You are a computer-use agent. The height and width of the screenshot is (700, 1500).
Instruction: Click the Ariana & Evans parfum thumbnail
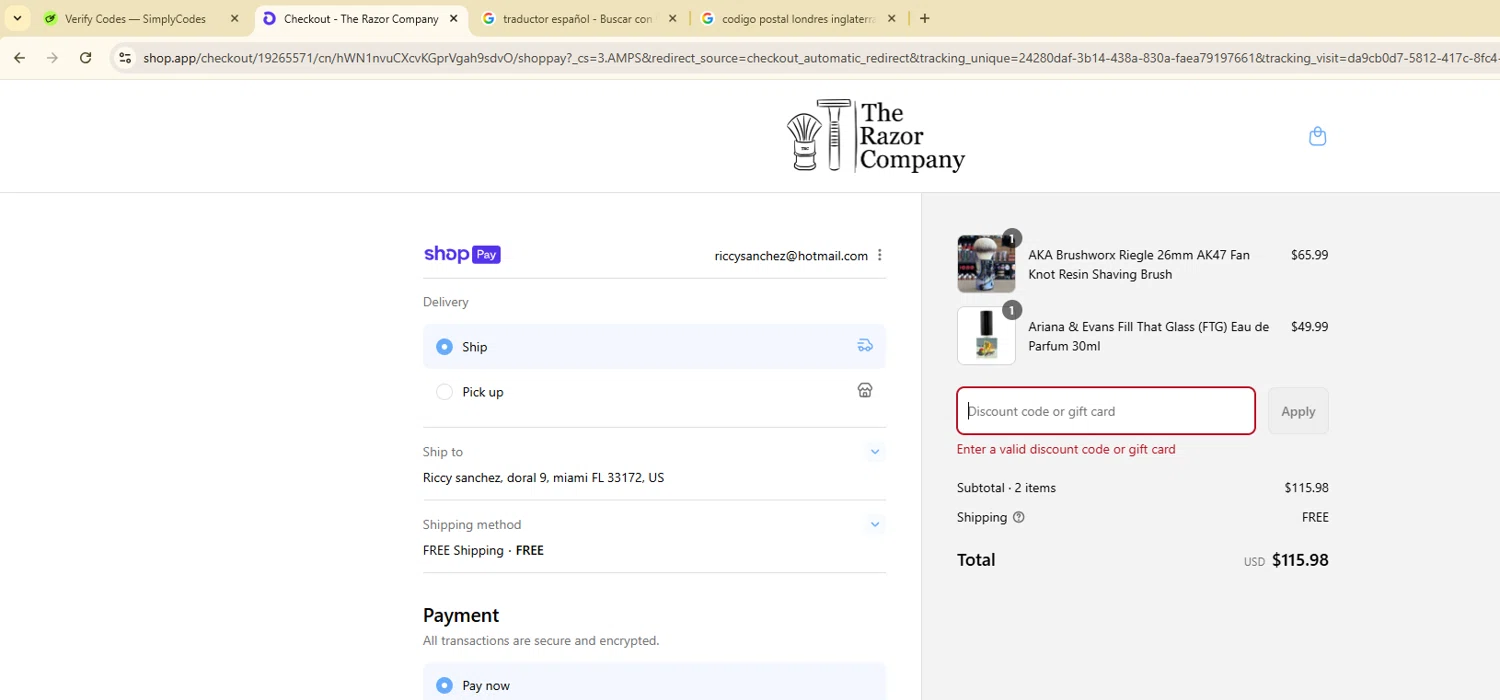[x=986, y=336]
